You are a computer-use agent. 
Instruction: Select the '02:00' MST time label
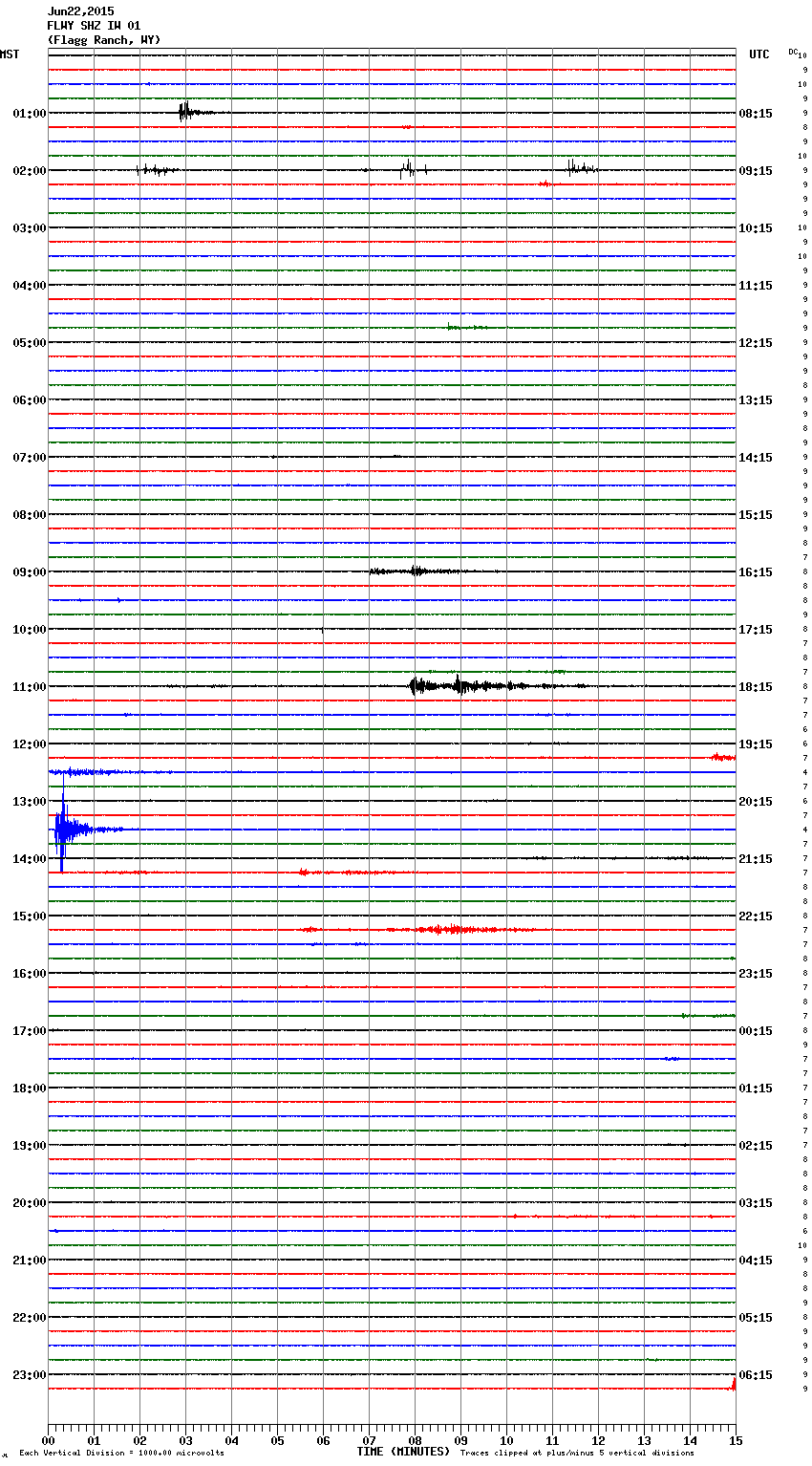(30, 171)
